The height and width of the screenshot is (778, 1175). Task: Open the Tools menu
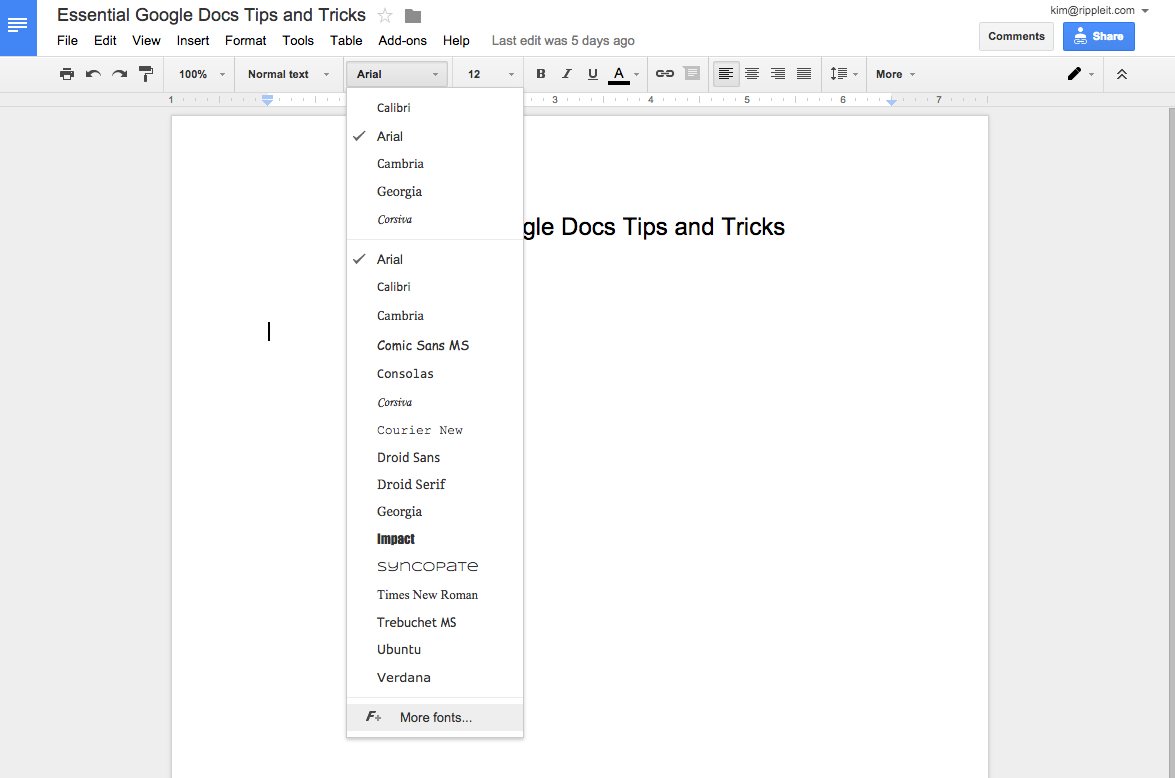298,40
